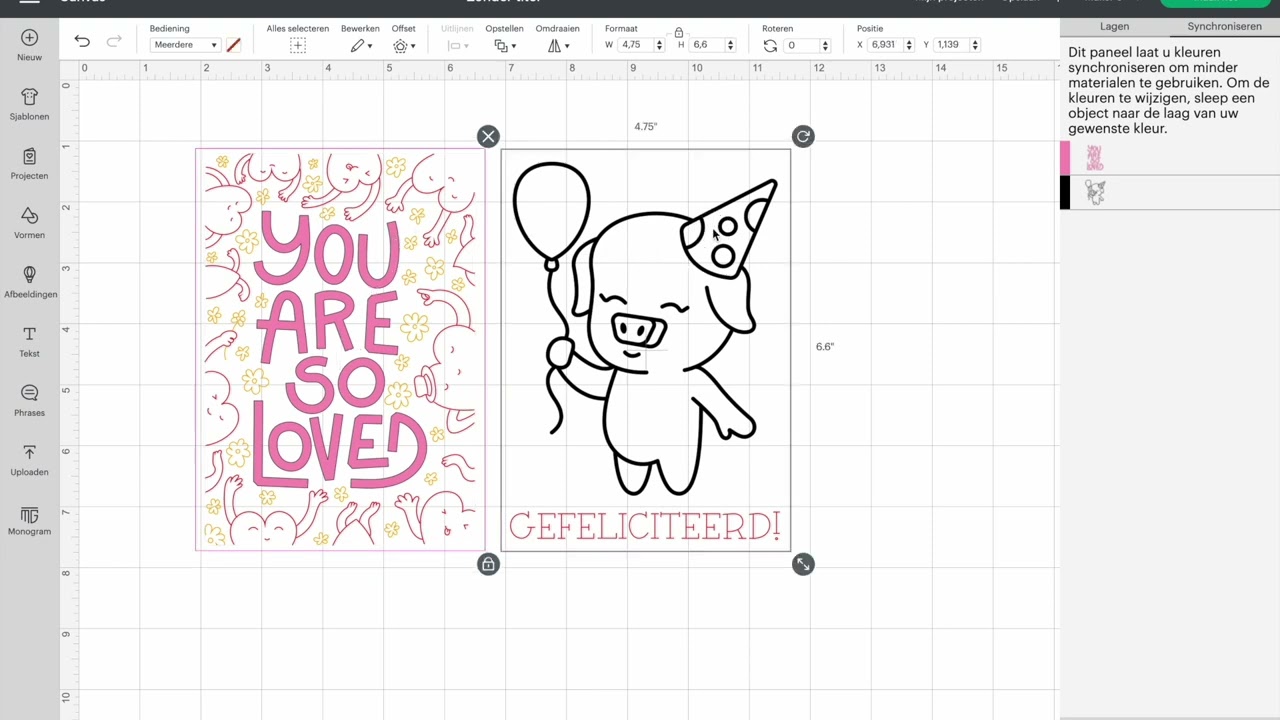1280x720 pixels.
Task: Undo the last action
Action: [x=82, y=41]
